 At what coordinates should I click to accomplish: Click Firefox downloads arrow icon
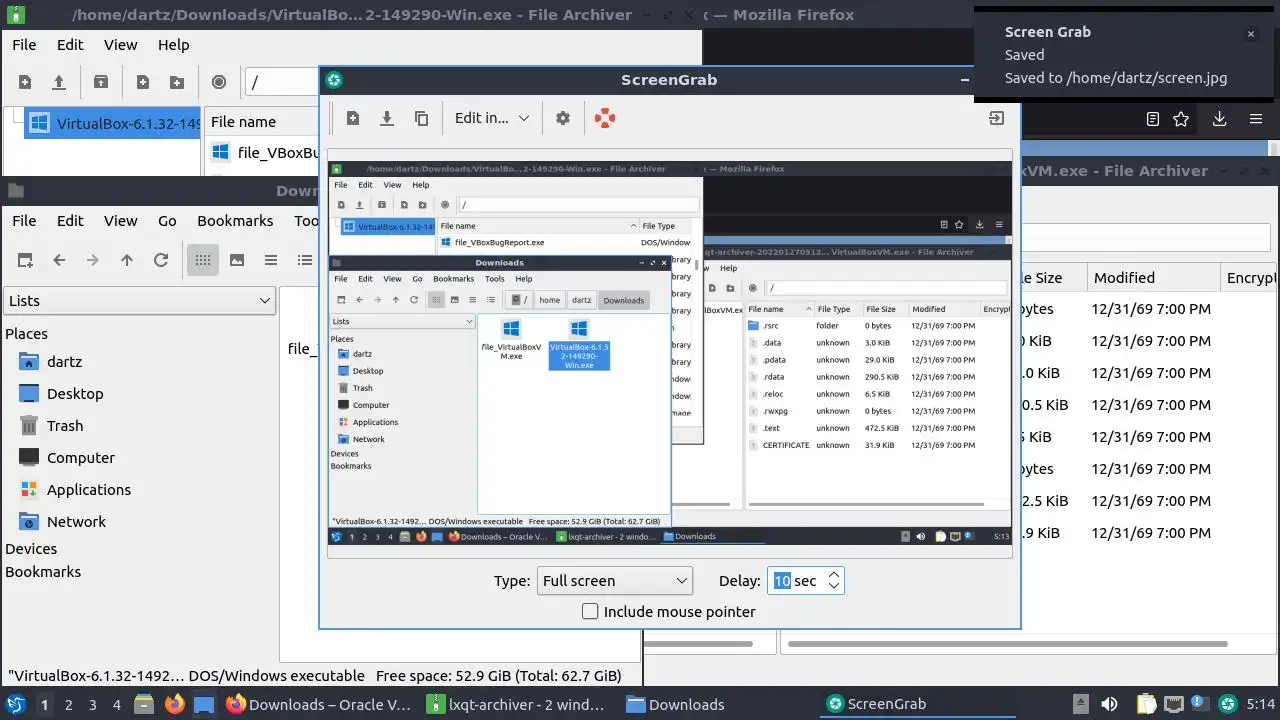[x=1219, y=119]
